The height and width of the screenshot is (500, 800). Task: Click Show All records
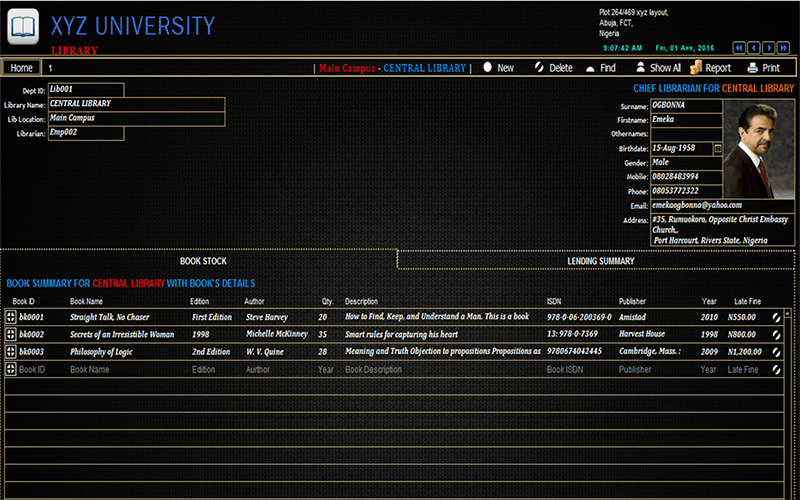658,68
